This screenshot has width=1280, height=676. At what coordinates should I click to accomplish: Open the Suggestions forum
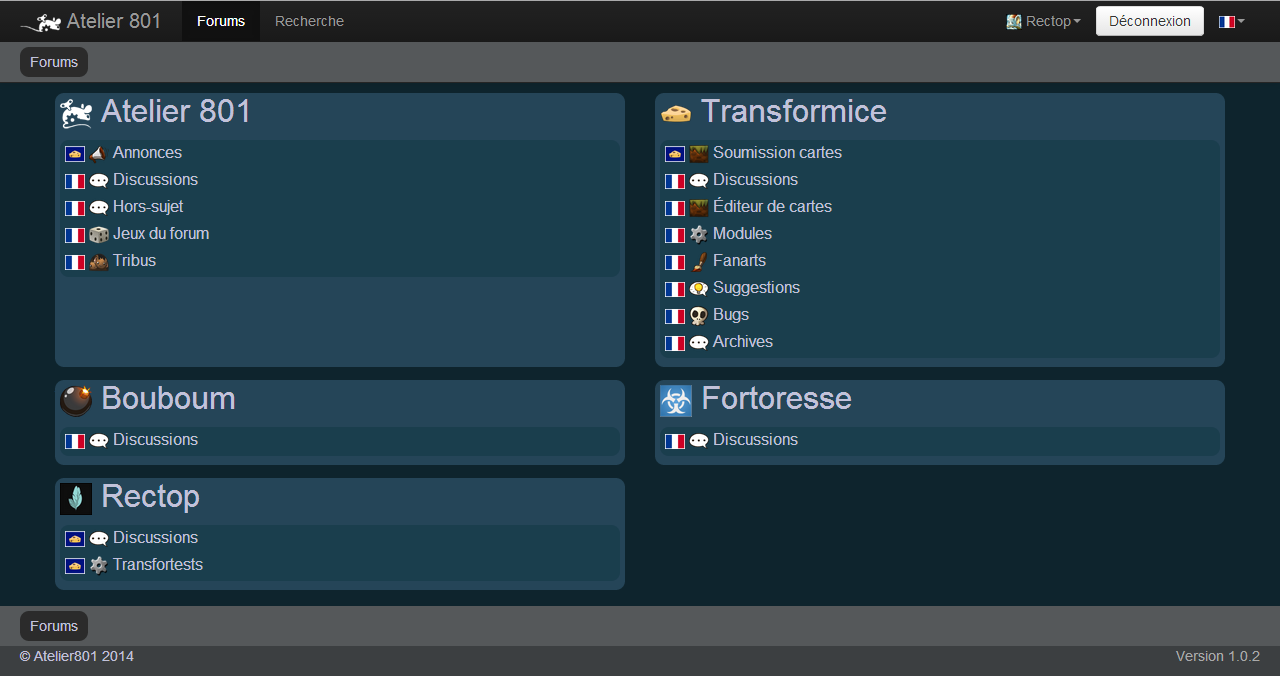756,288
